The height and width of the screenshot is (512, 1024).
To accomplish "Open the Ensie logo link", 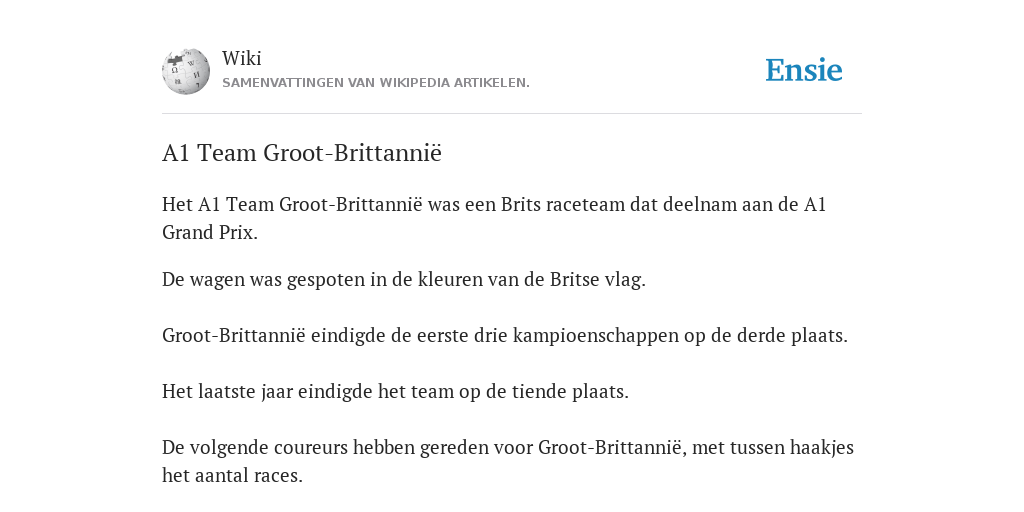I will click(804, 71).
